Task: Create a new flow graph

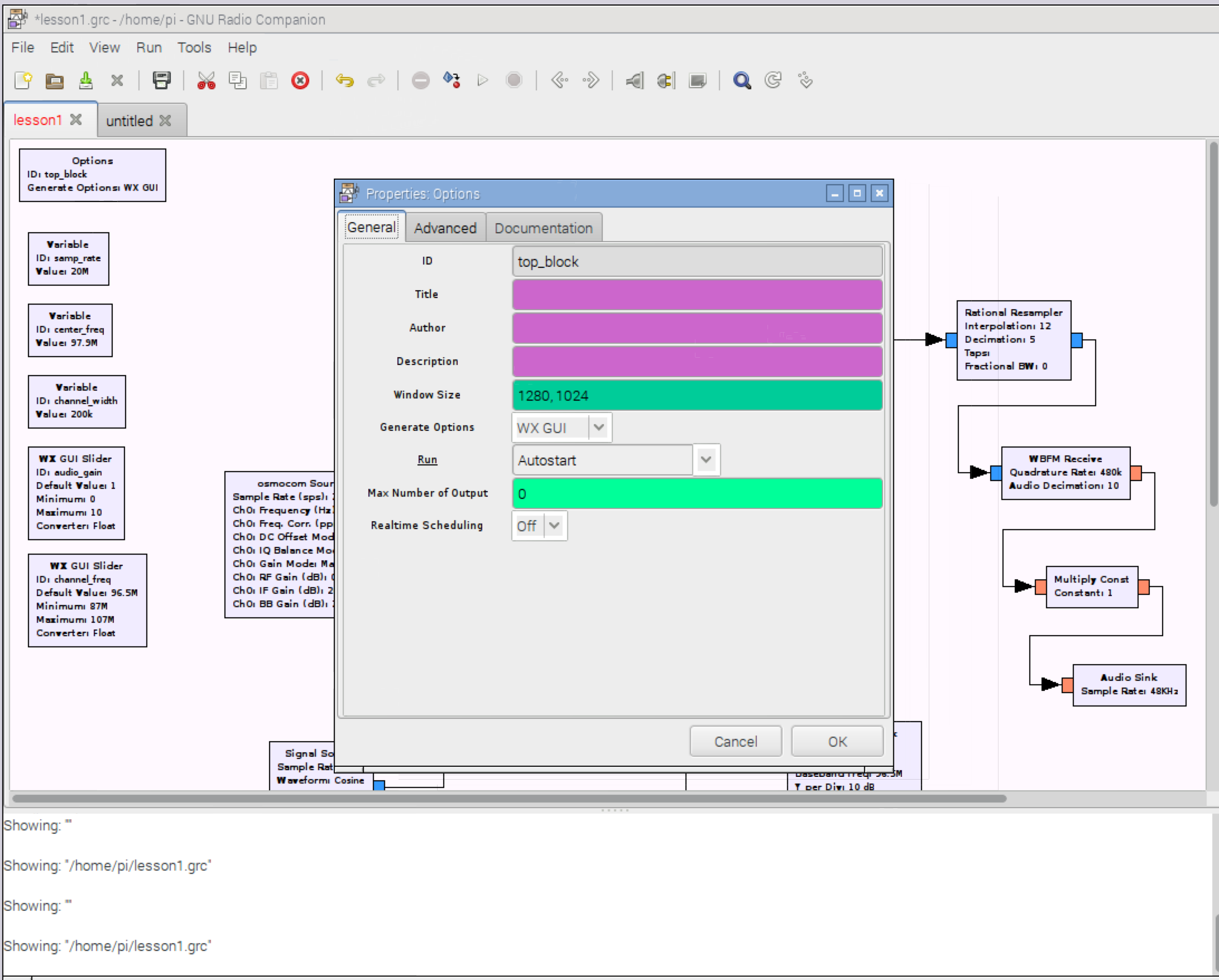Action: pos(23,80)
